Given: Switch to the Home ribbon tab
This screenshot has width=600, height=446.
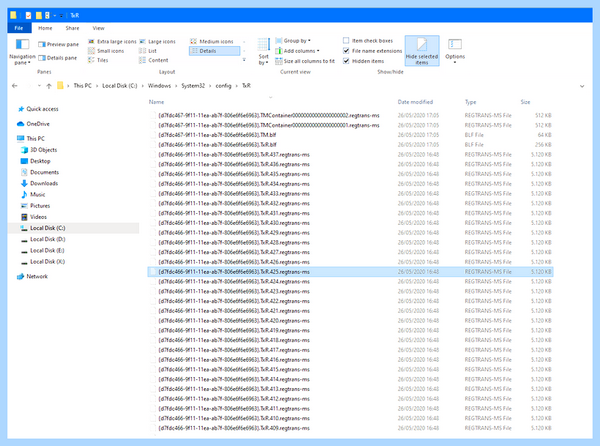Looking at the screenshot, I should pyautogui.click(x=45, y=28).
